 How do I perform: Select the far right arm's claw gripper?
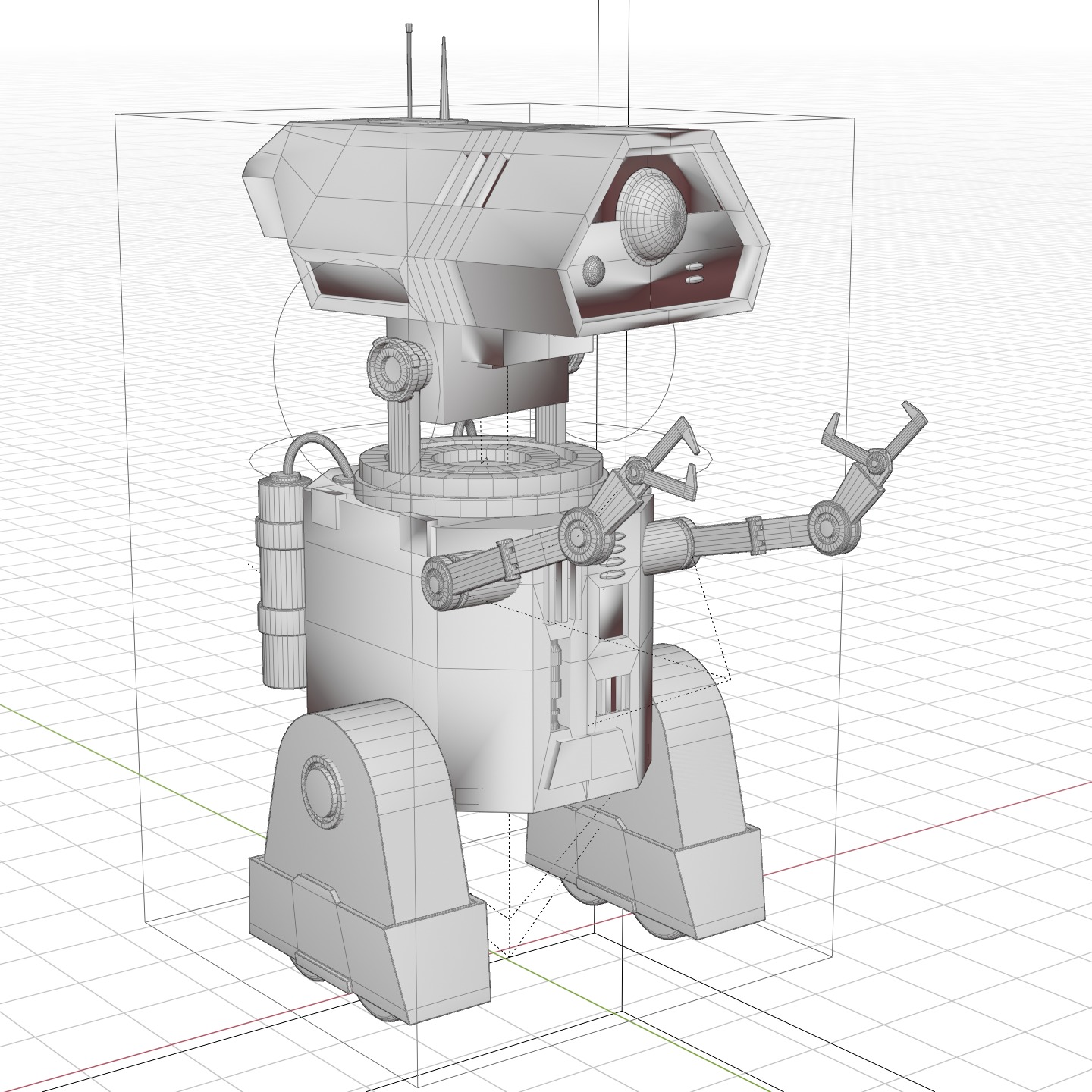876,440
